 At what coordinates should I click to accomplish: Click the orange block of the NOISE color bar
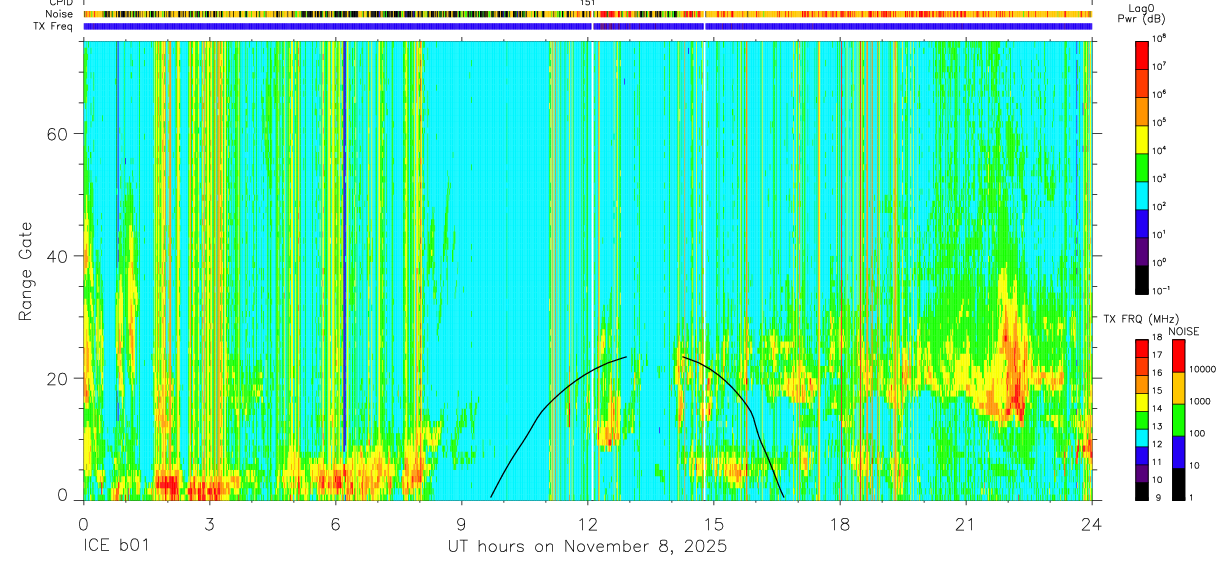point(1178,388)
